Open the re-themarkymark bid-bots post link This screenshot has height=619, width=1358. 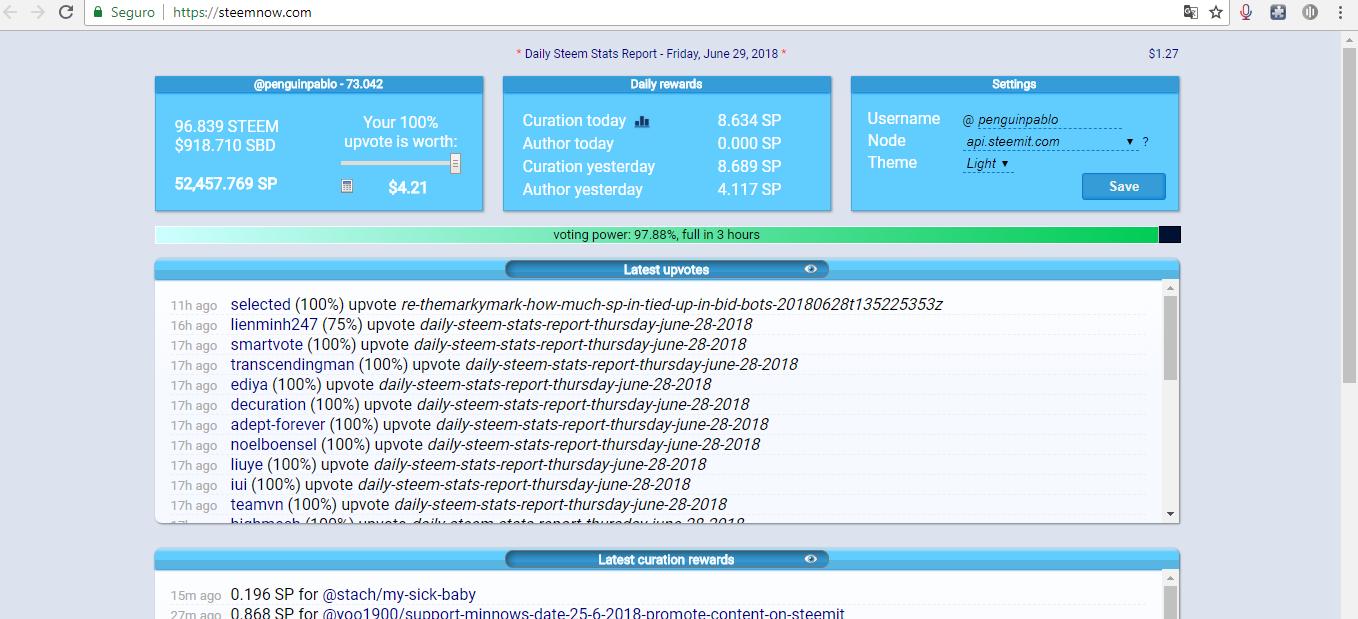pyautogui.click(x=672, y=304)
